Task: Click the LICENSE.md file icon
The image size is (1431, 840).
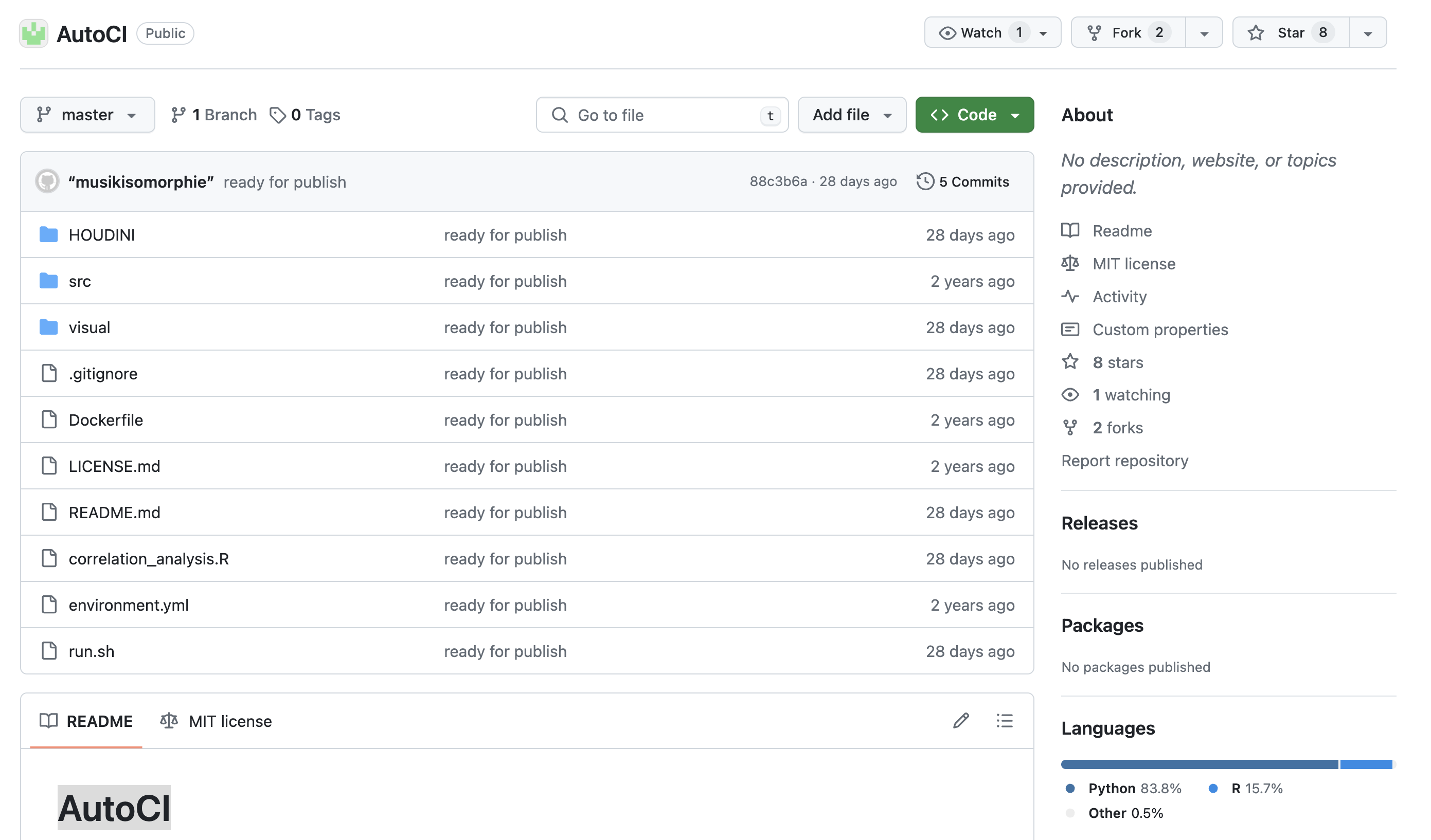Action: (49, 466)
